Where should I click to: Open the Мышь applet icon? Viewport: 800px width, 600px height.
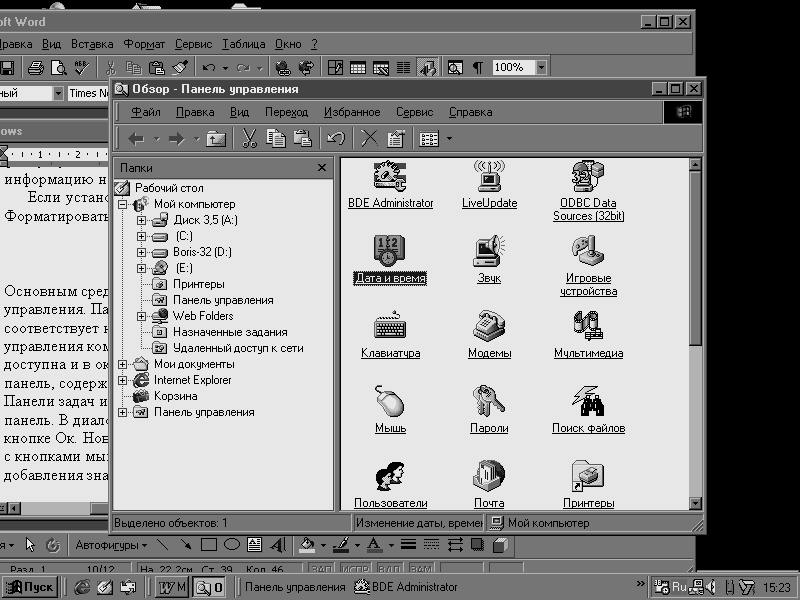(x=390, y=401)
